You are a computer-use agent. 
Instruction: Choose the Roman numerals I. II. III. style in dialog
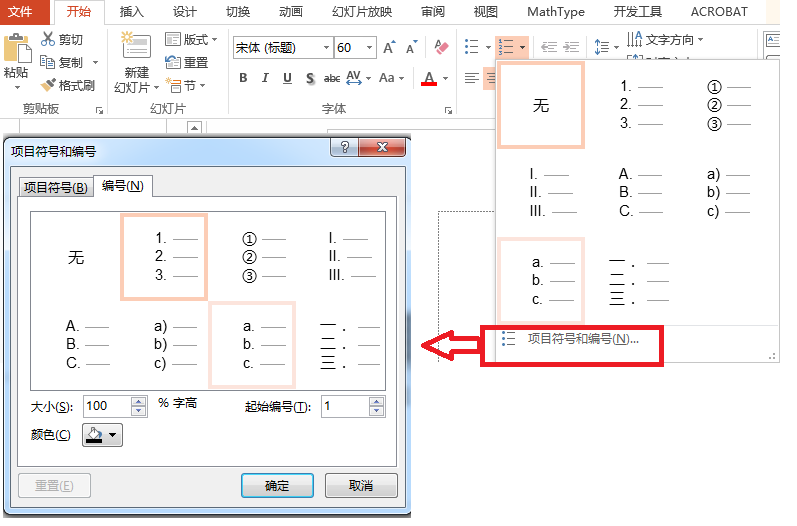(x=350, y=258)
